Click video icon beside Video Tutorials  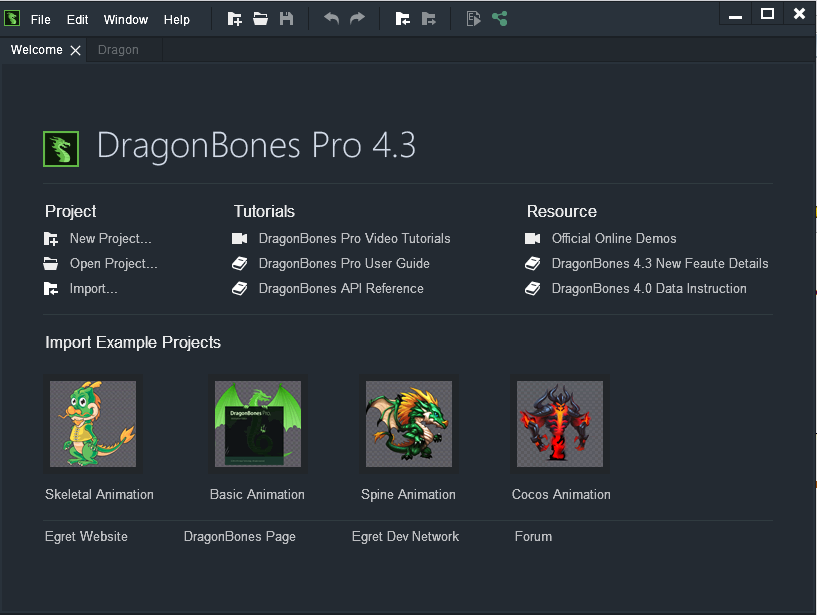point(240,239)
